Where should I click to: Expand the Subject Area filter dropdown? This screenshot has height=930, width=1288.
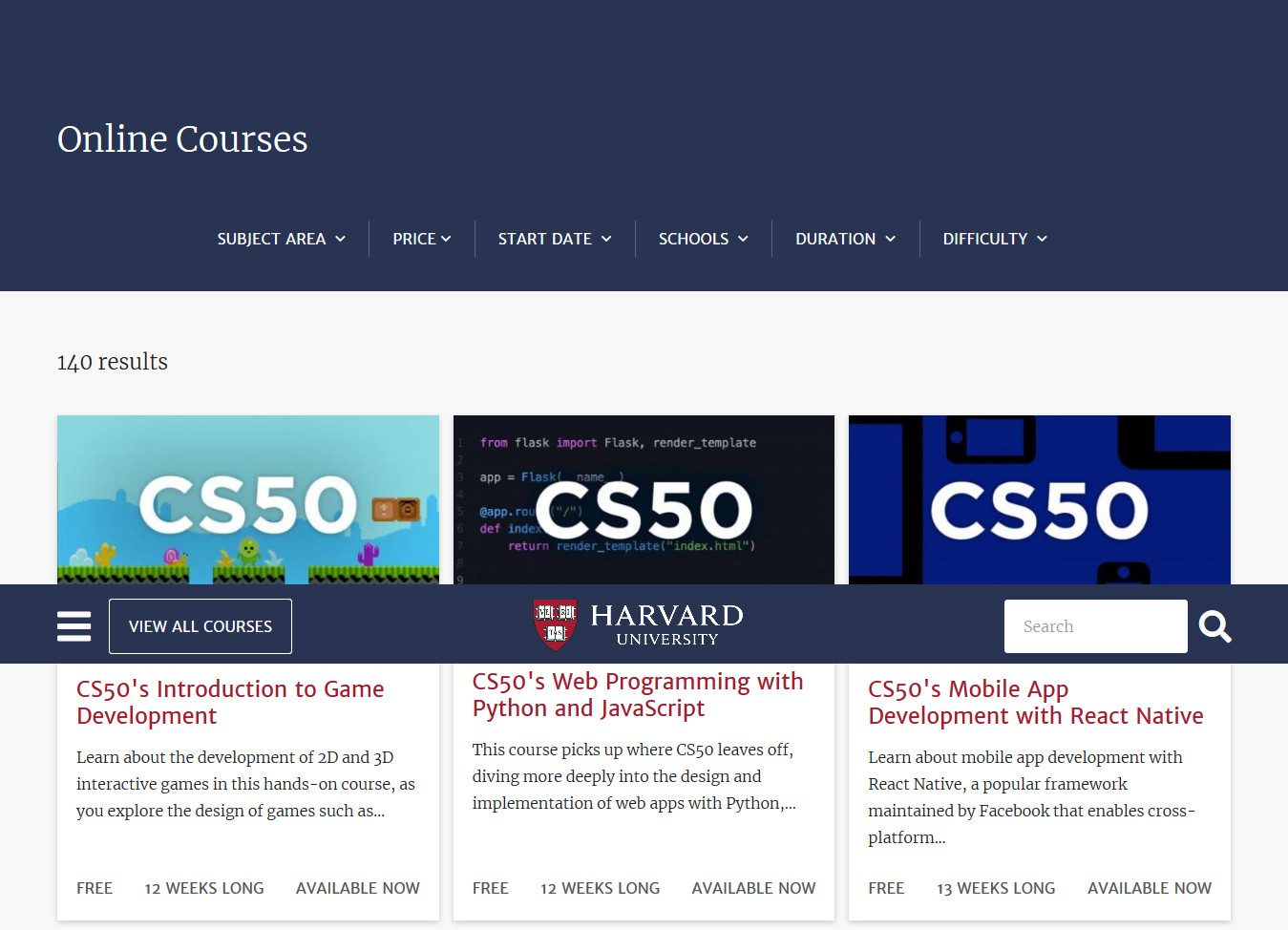click(x=281, y=239)
